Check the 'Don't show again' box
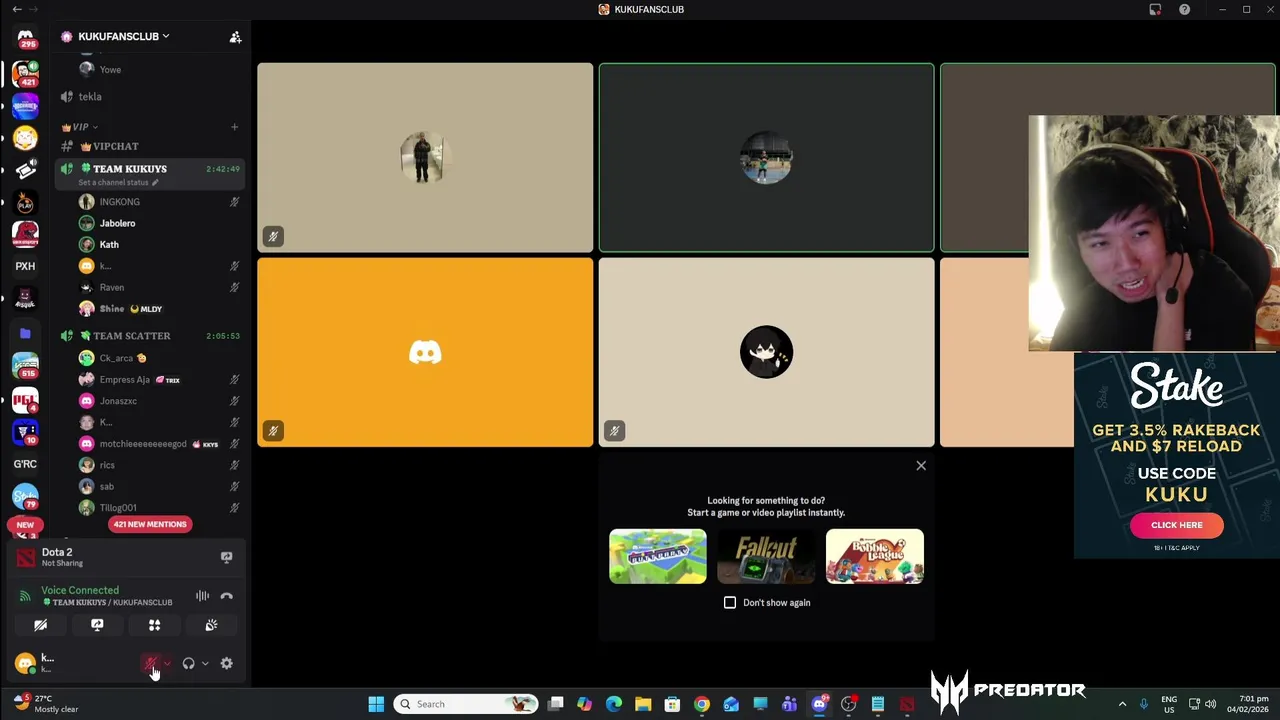This screenshot has width=1280, height=720. pyautogui.click(x=730, y=603)
